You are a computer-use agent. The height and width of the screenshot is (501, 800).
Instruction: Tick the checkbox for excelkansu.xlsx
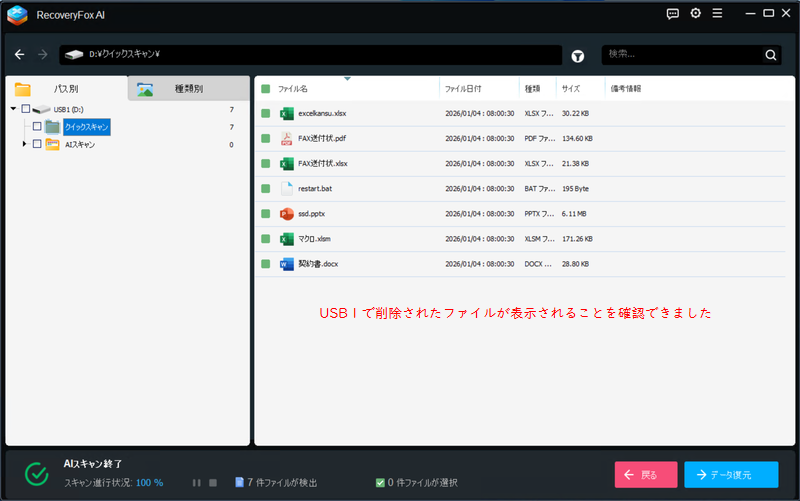pyautogui.click(x=266, y=113)
